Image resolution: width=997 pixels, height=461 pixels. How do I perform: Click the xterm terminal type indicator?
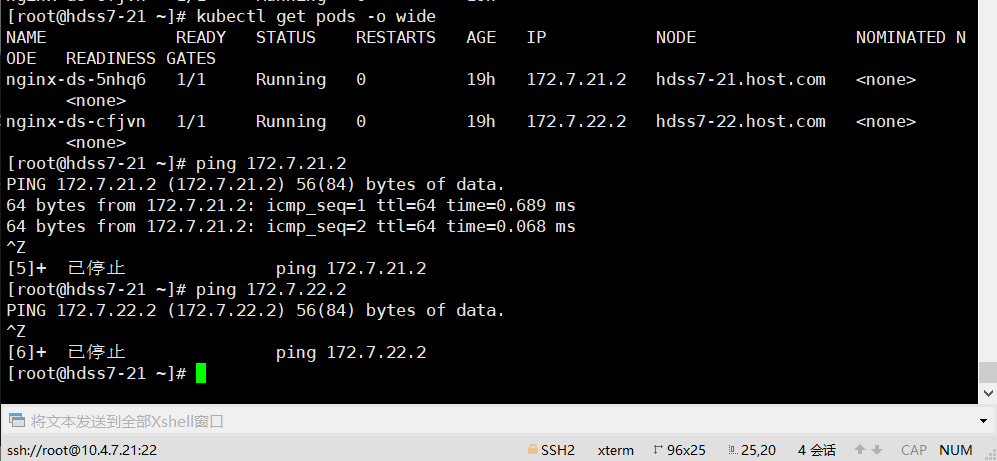pyautogui.click(x=615, y=450)
